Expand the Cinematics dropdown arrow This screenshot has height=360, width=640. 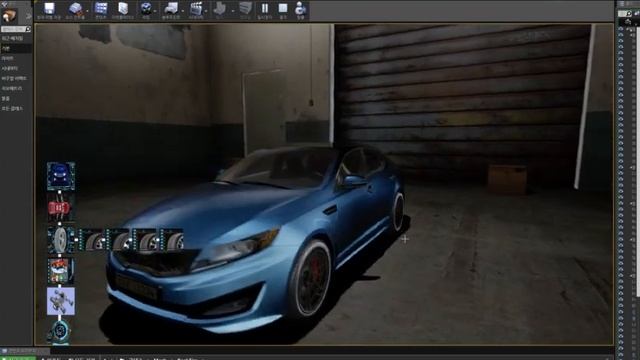[207, 11]
